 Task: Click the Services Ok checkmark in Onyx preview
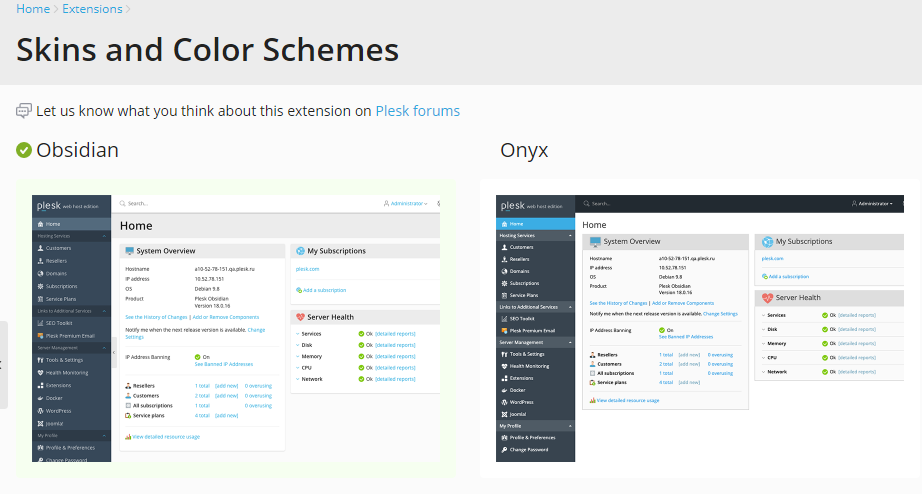825,315
